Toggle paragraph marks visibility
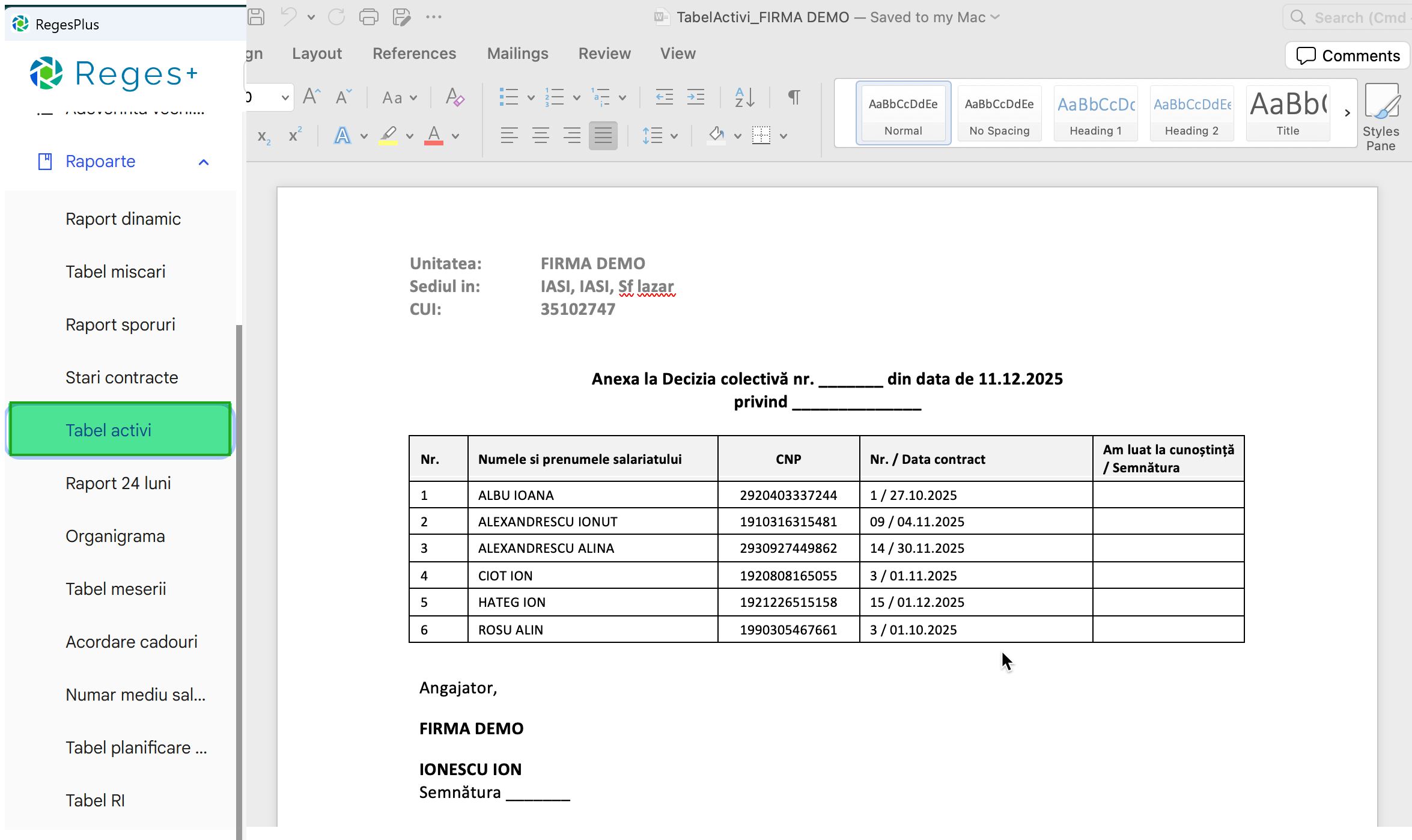 (x=794, y=96)
